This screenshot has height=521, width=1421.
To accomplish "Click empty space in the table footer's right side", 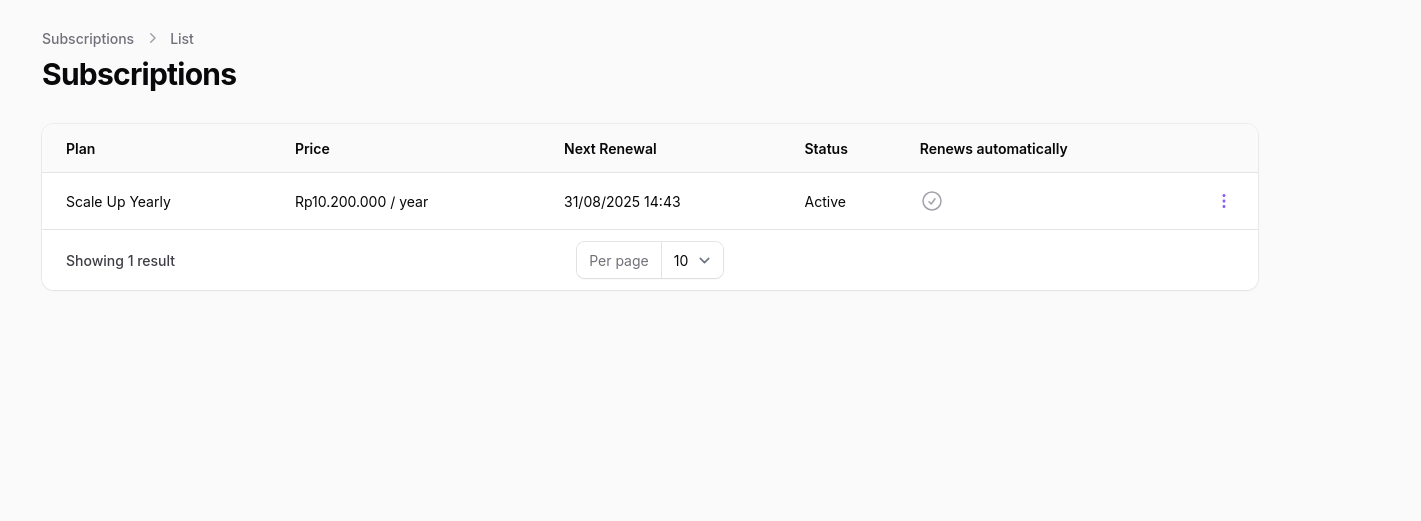I will pyautogui.click(x=1000, y=260).
